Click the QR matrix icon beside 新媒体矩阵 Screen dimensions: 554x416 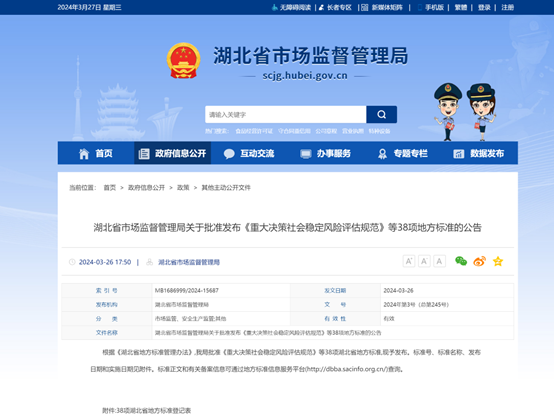(365, 7)
